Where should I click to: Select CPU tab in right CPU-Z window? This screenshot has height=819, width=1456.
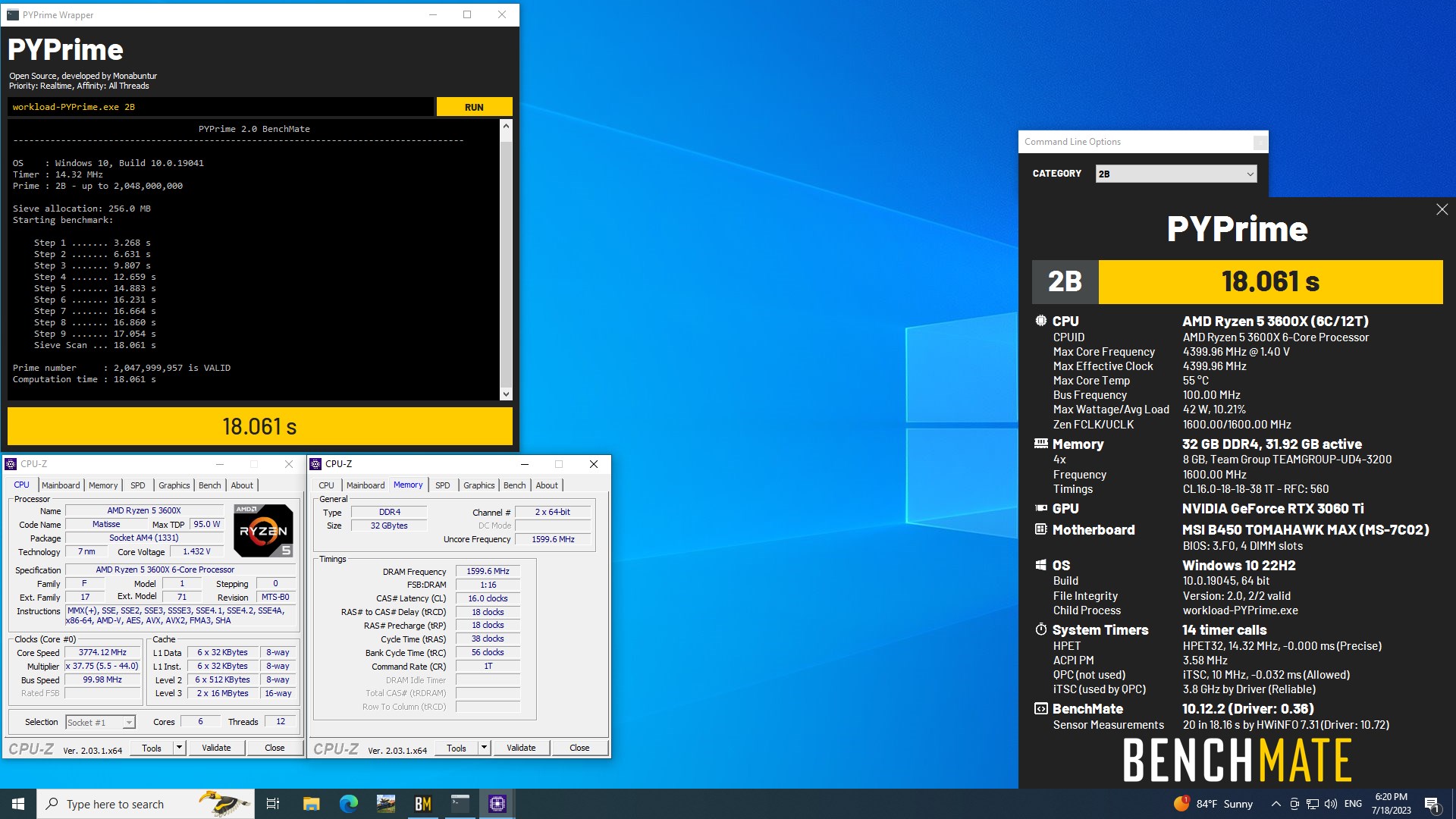tap(326, 485)
